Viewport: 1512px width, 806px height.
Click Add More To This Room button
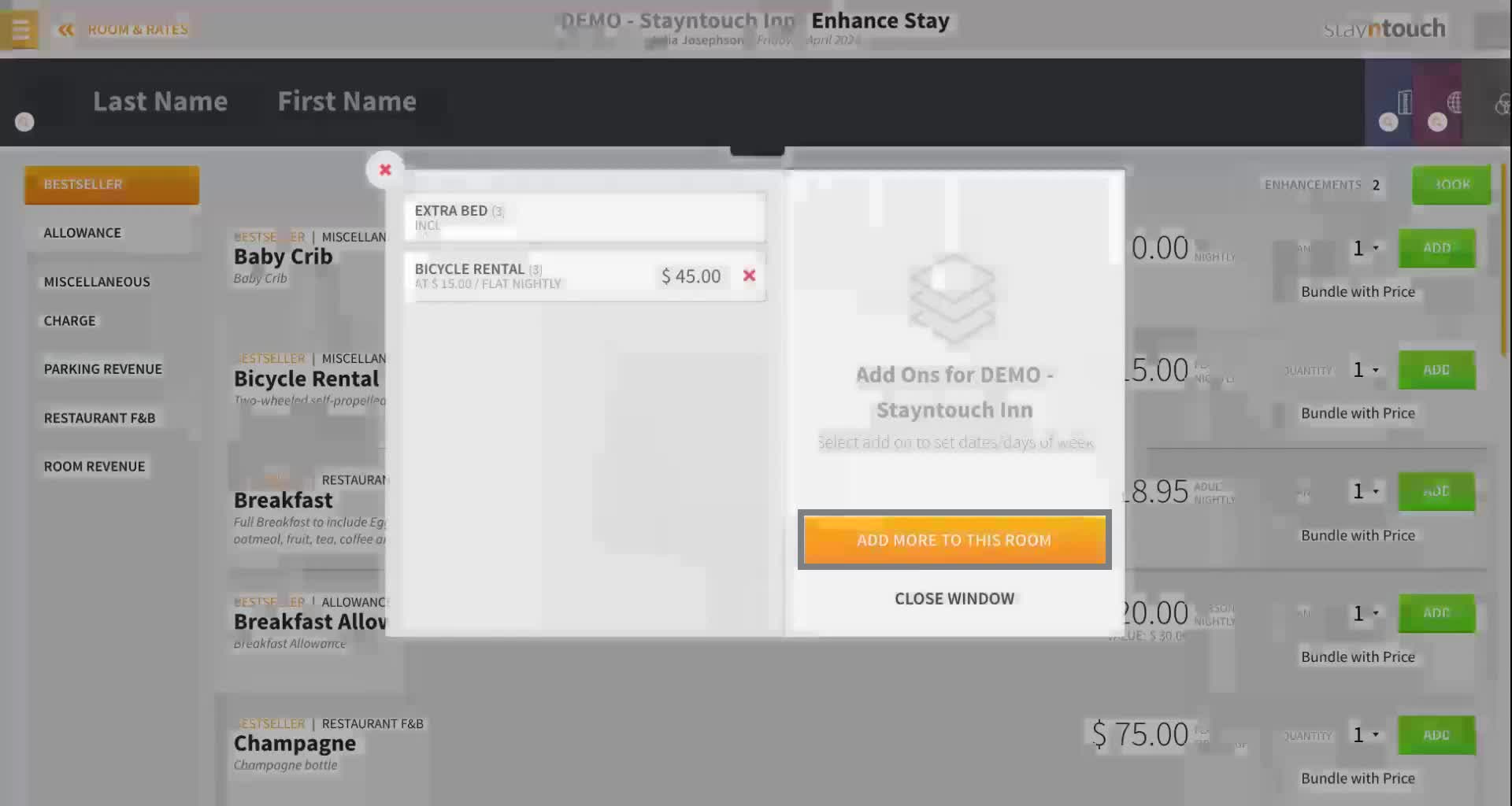tap(954, 540)
